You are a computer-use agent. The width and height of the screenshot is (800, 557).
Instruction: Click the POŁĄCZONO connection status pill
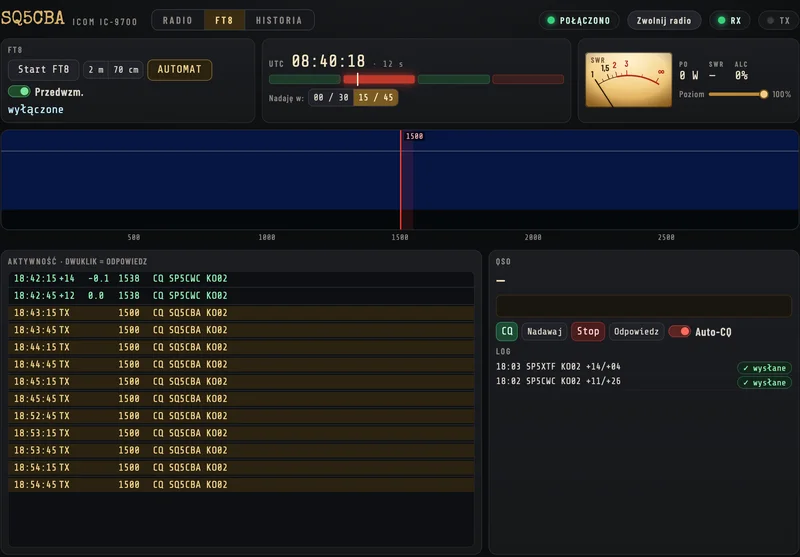579,20
